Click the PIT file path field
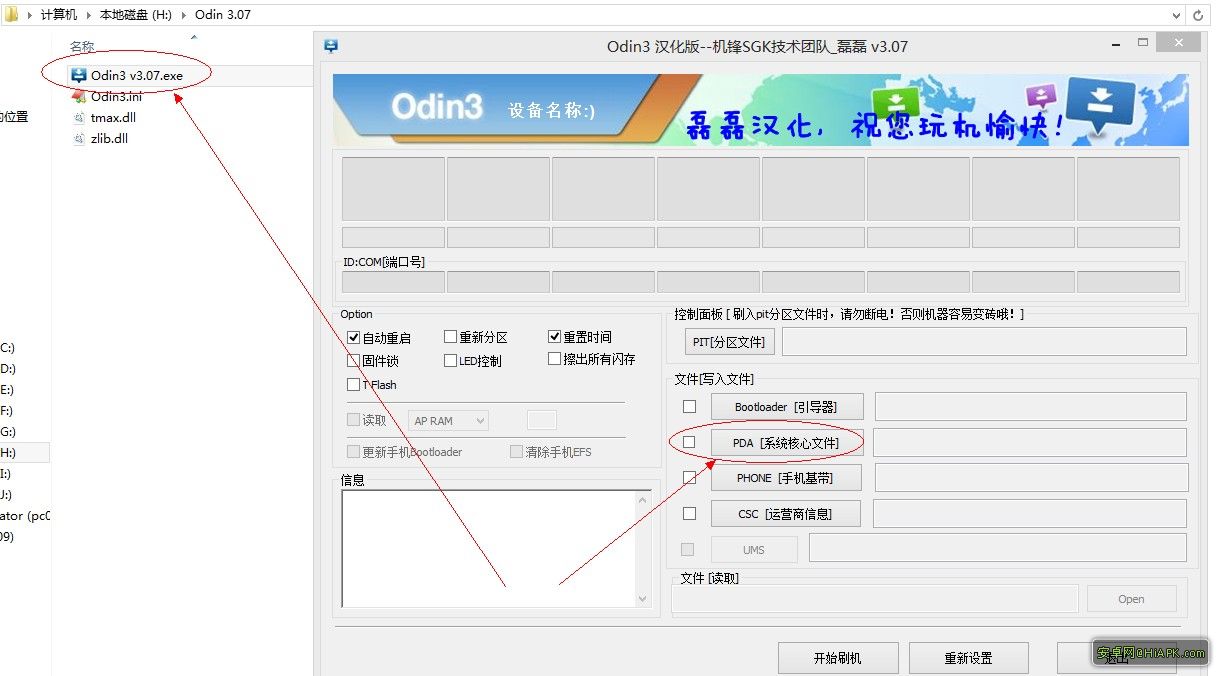Viewport: 1219px width, 676px height. click(984, 342)
